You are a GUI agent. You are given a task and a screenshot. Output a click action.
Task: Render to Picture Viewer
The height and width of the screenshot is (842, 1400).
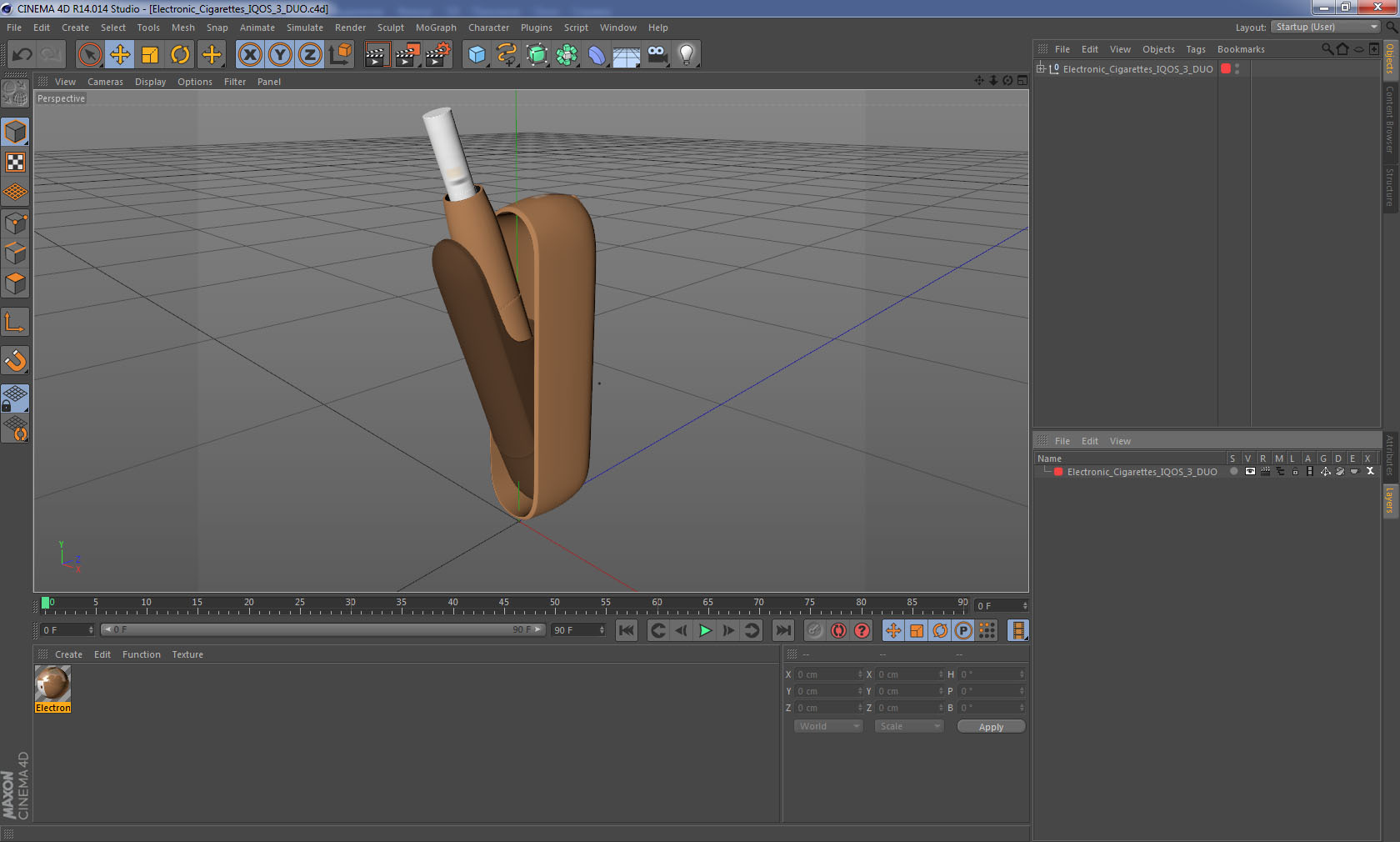point(407,55)
